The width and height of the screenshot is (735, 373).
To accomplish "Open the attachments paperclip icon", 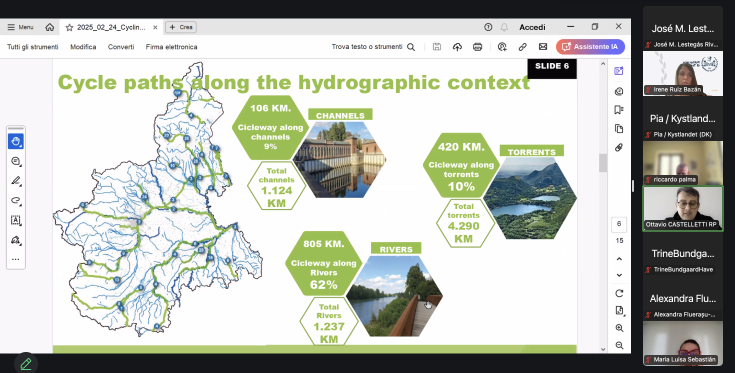I will pyautogui.click(x=619, y=147).
